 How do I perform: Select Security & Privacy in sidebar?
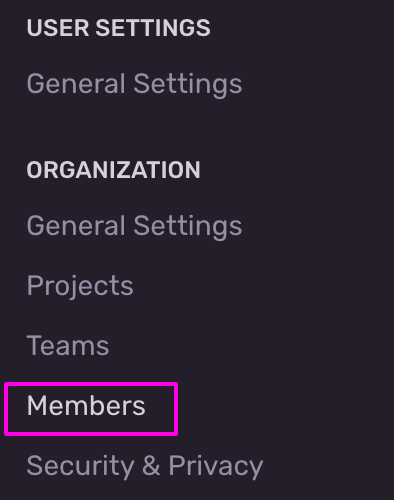tap(145, 466)
